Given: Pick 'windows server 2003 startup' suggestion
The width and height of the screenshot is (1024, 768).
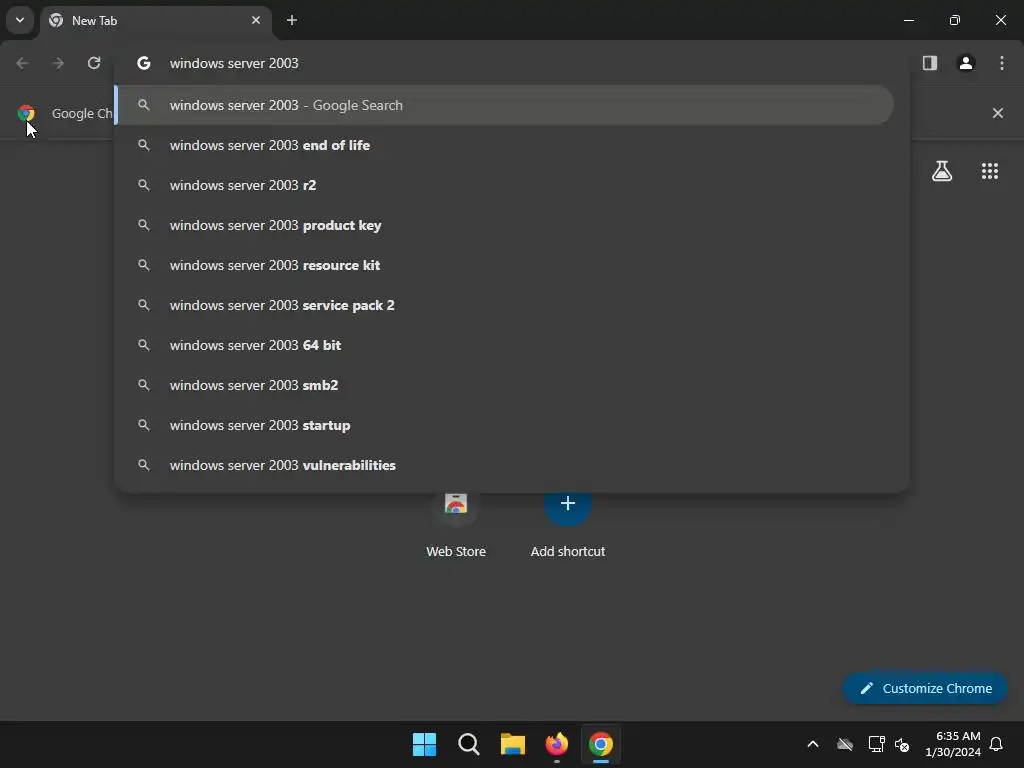Looking at the screenshot, I should [504, 425].
